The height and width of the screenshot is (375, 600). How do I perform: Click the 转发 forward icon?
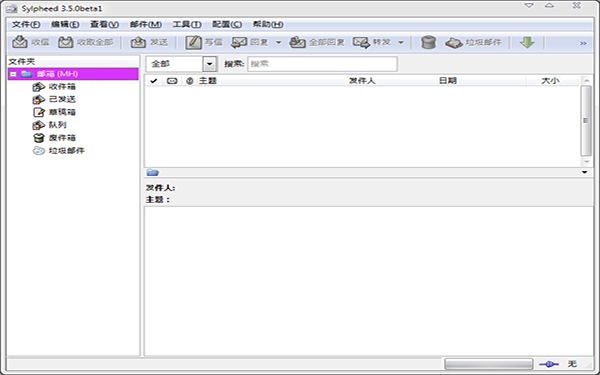[x=361, y=42]
